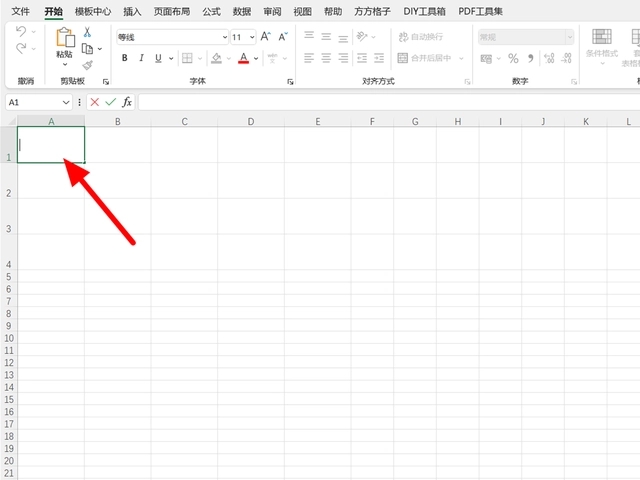
Task: Apply fill color bucket
Action: pos(216,58)
